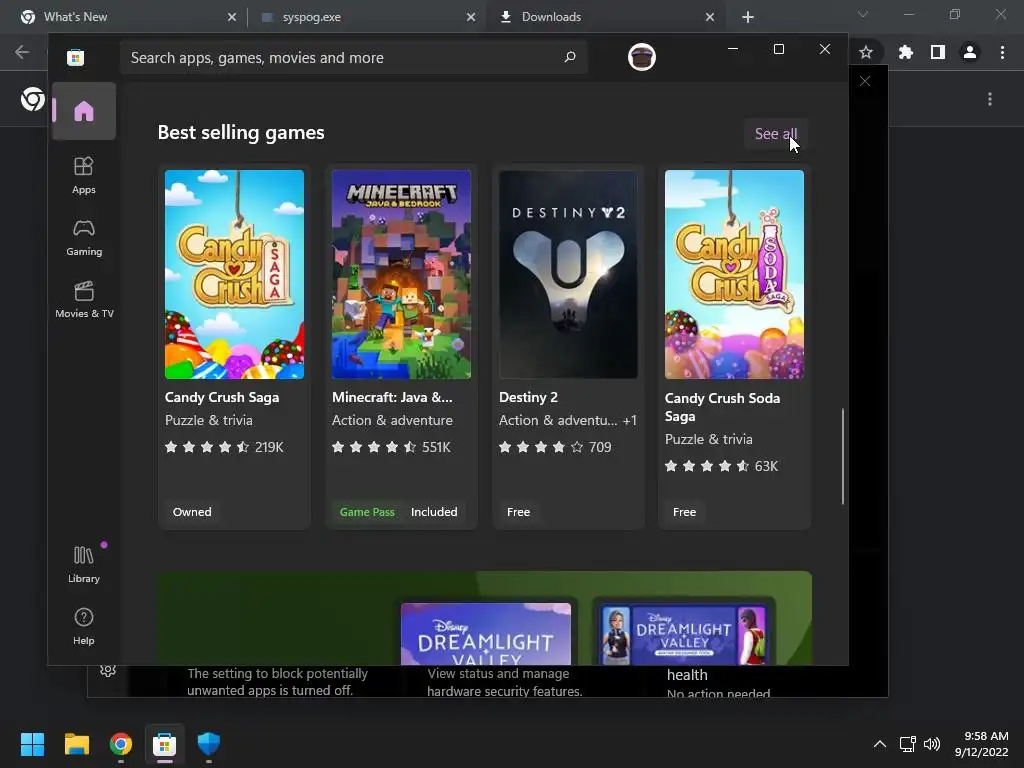Open a new Chrome tab
This screenshot has width=1024, height=768.
tap(748, 18)
